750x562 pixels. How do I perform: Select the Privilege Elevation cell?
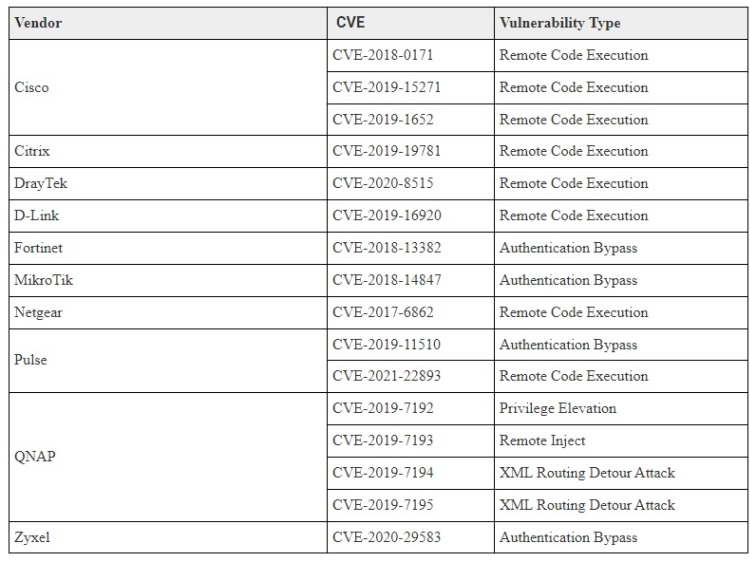click(x=557, y=408)
